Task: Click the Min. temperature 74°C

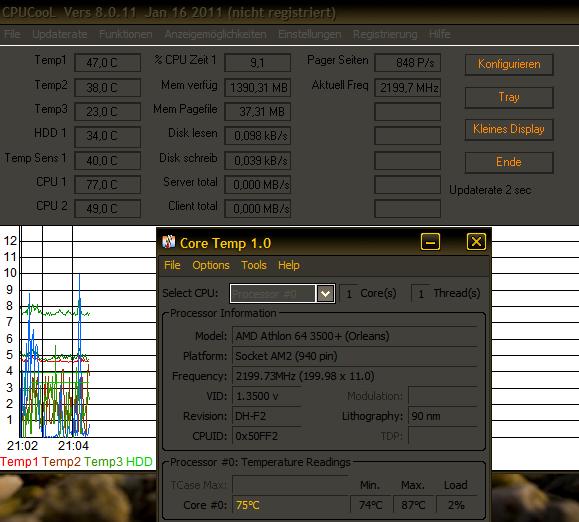Action: [x=371, y=505]
